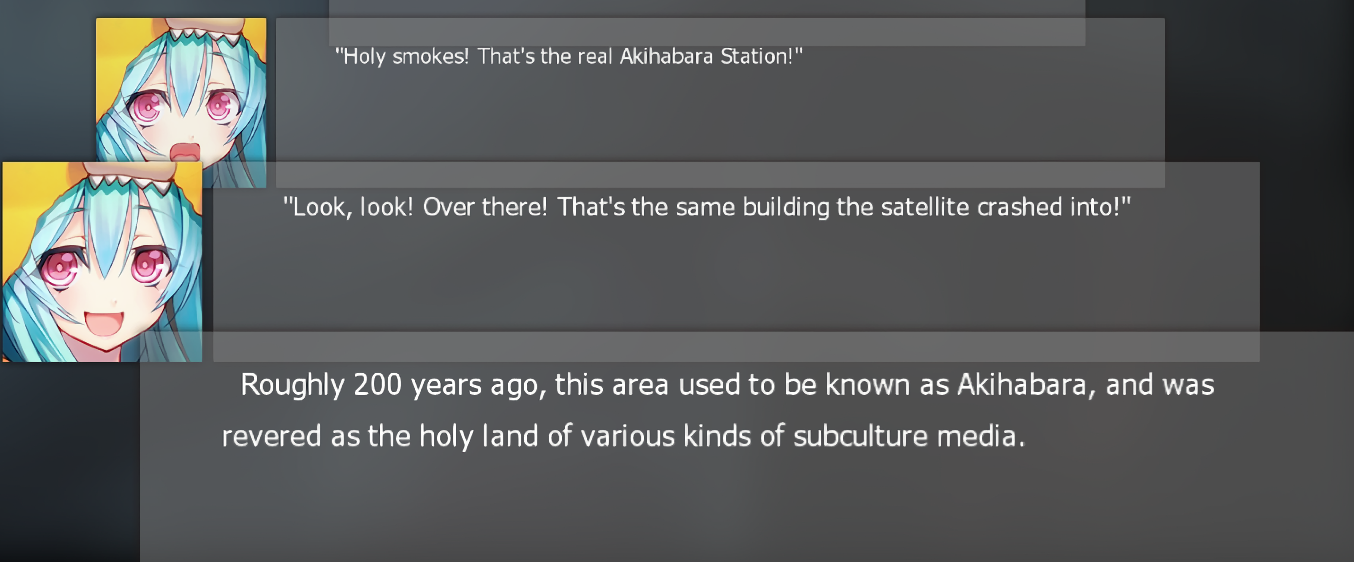
Task: Click the open mouth on the surprised portrait
Action: tap(185, 151)
